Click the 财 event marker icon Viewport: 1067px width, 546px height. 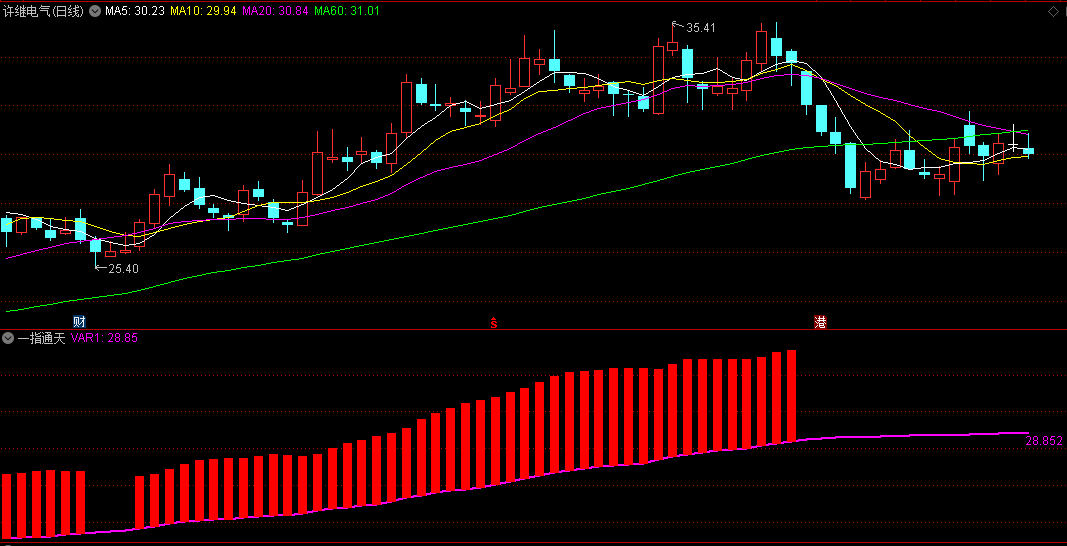tap(79, 322)
